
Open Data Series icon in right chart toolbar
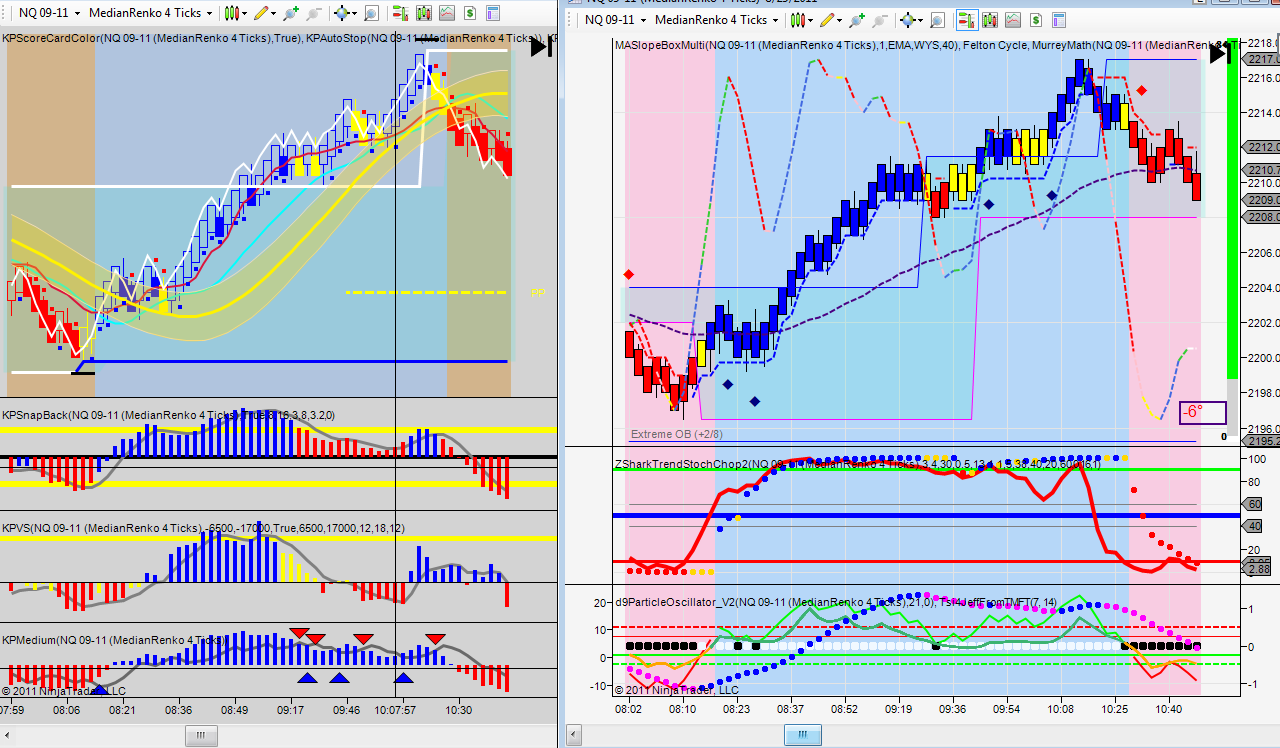[990, 20]
